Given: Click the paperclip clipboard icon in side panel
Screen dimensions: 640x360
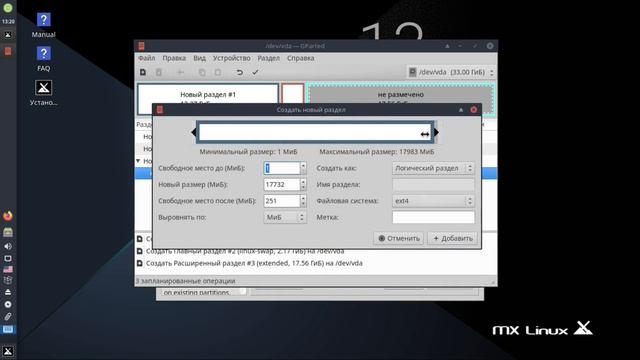Looking at the screenshot, I should (x=8, y=316).
